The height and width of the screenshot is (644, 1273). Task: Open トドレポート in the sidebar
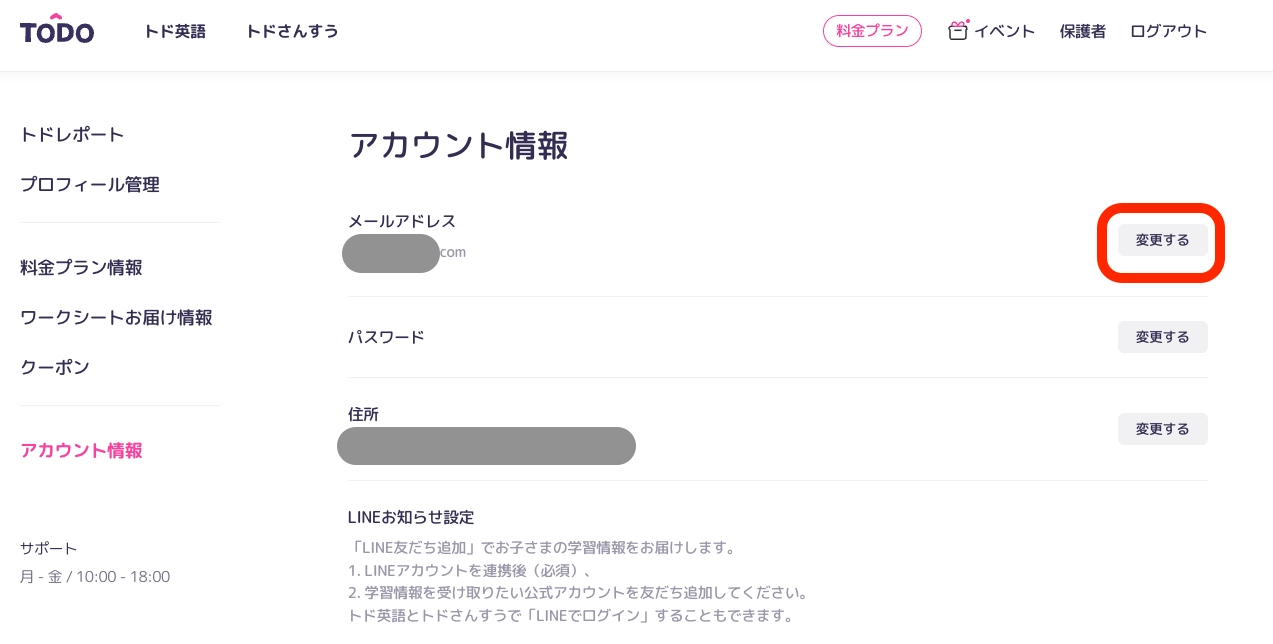(72, 134)
